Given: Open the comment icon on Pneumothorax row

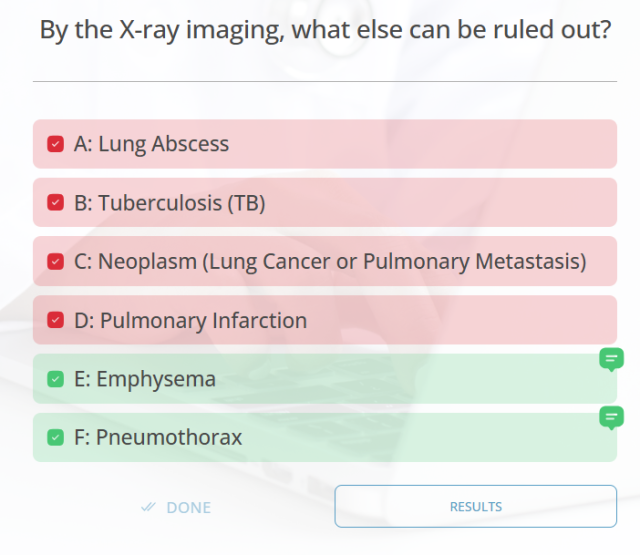Looking at the screenshot, I should pos(611,417).
